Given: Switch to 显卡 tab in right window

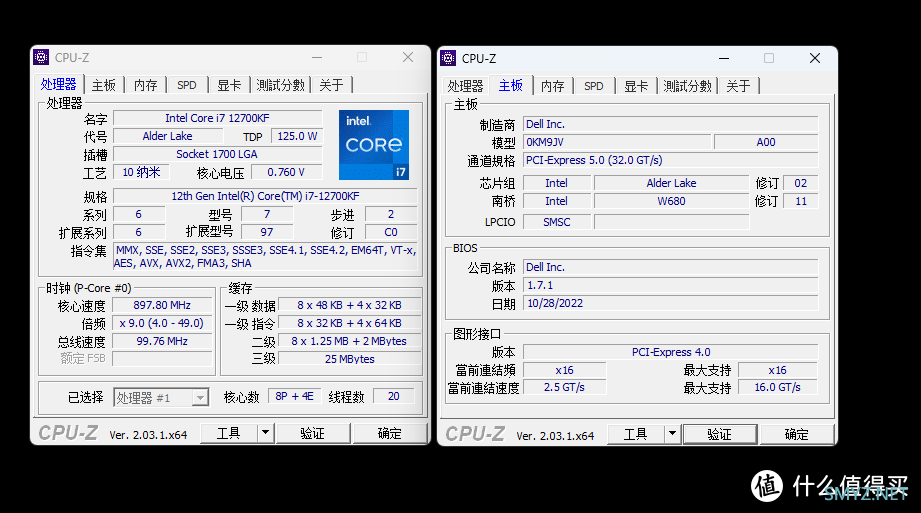Looking at the screenshot, I should 636,86.
